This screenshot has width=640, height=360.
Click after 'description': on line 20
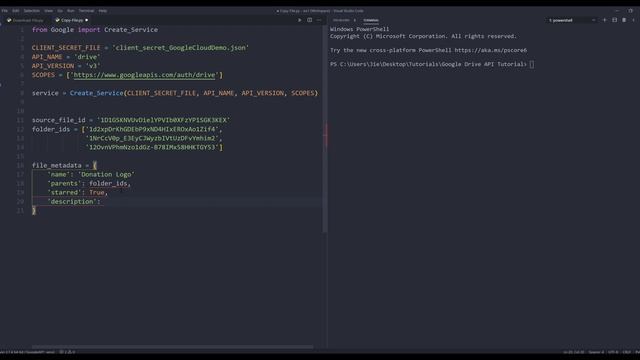coord(102,202)
